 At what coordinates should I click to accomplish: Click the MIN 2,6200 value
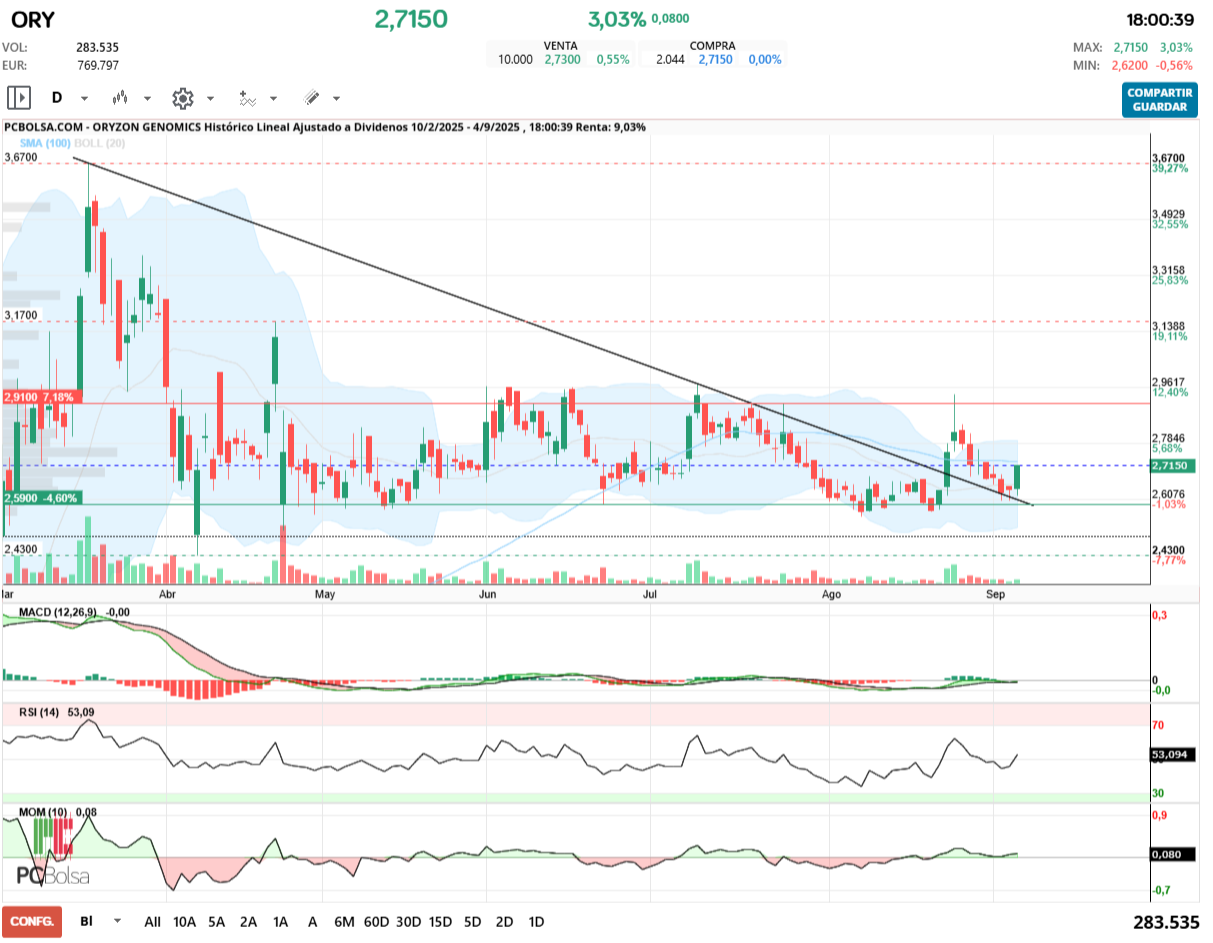1132,65
